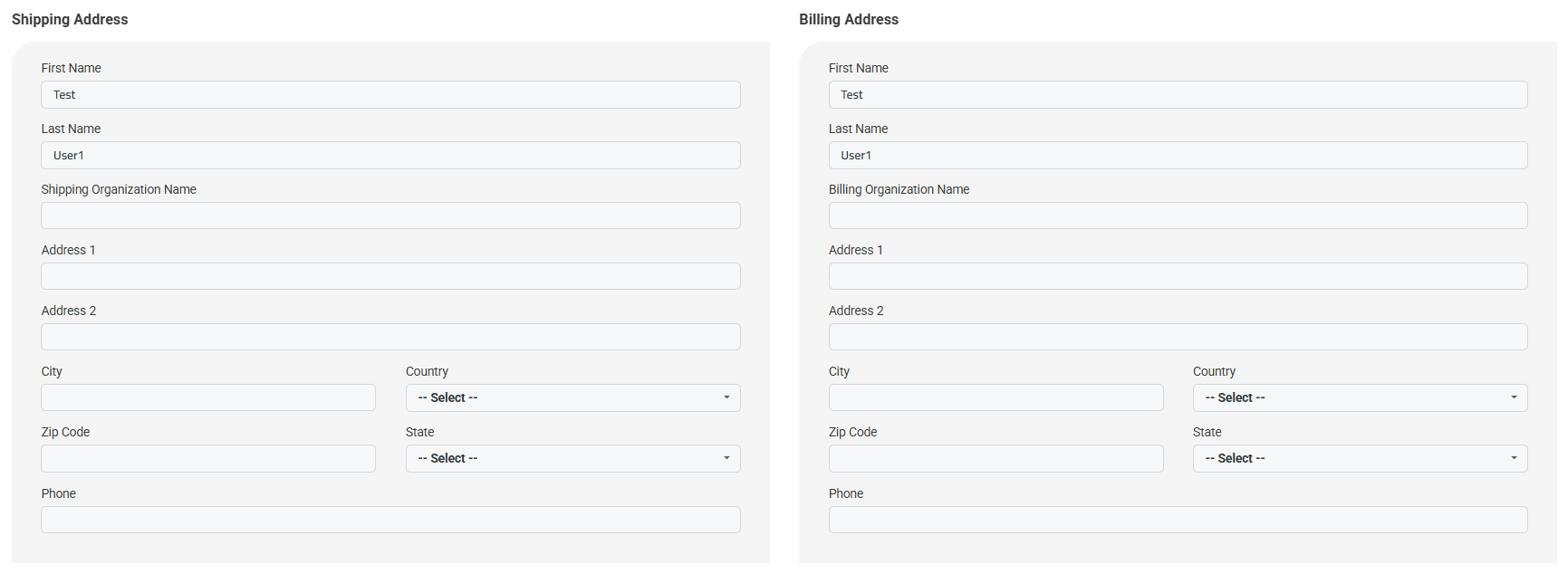
Task: Open the Shipping Country dropdown
Action: tap(572, 397)
